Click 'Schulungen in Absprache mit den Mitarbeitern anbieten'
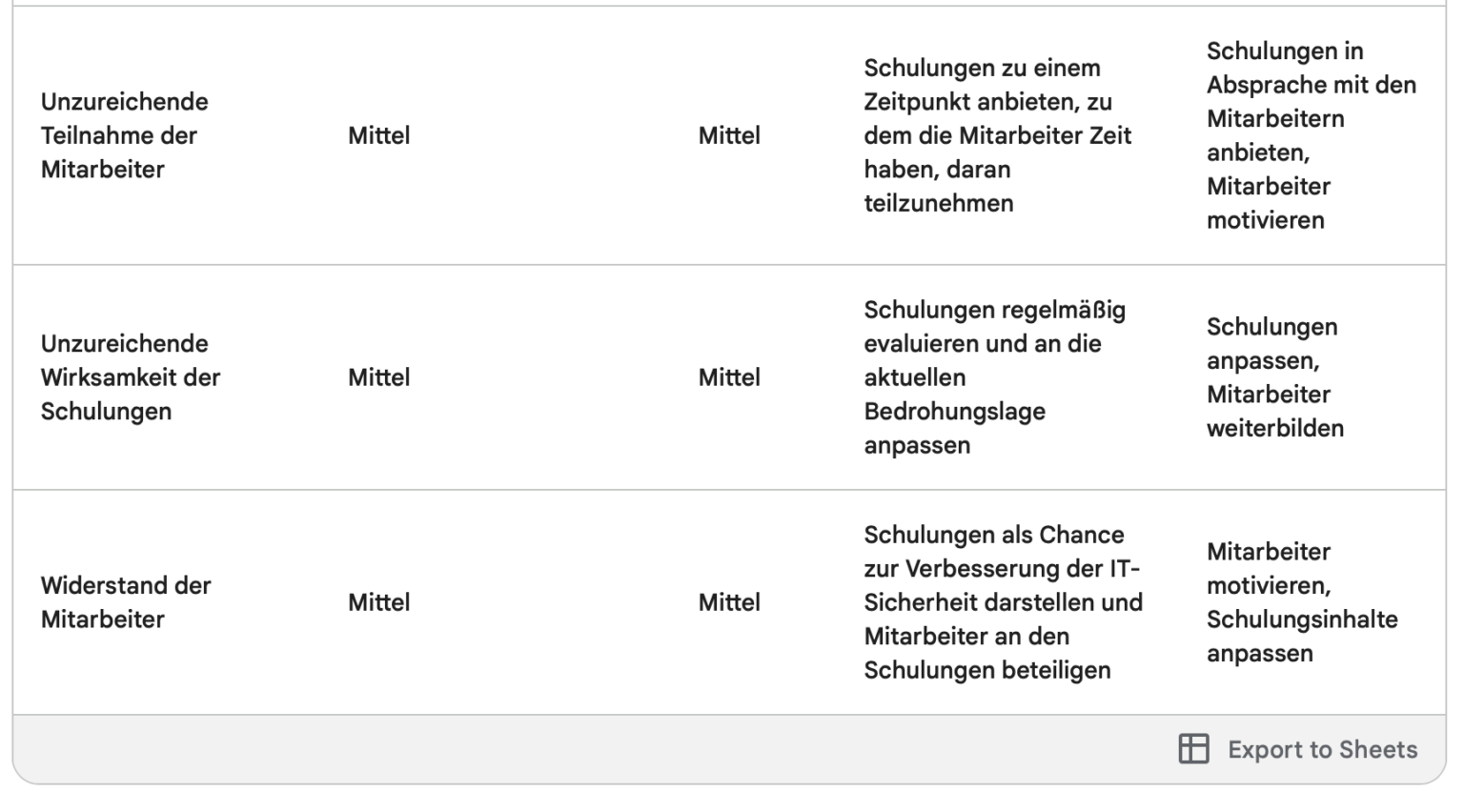1464x812 pixels. pyautogui.click(x=1309, y=135)
